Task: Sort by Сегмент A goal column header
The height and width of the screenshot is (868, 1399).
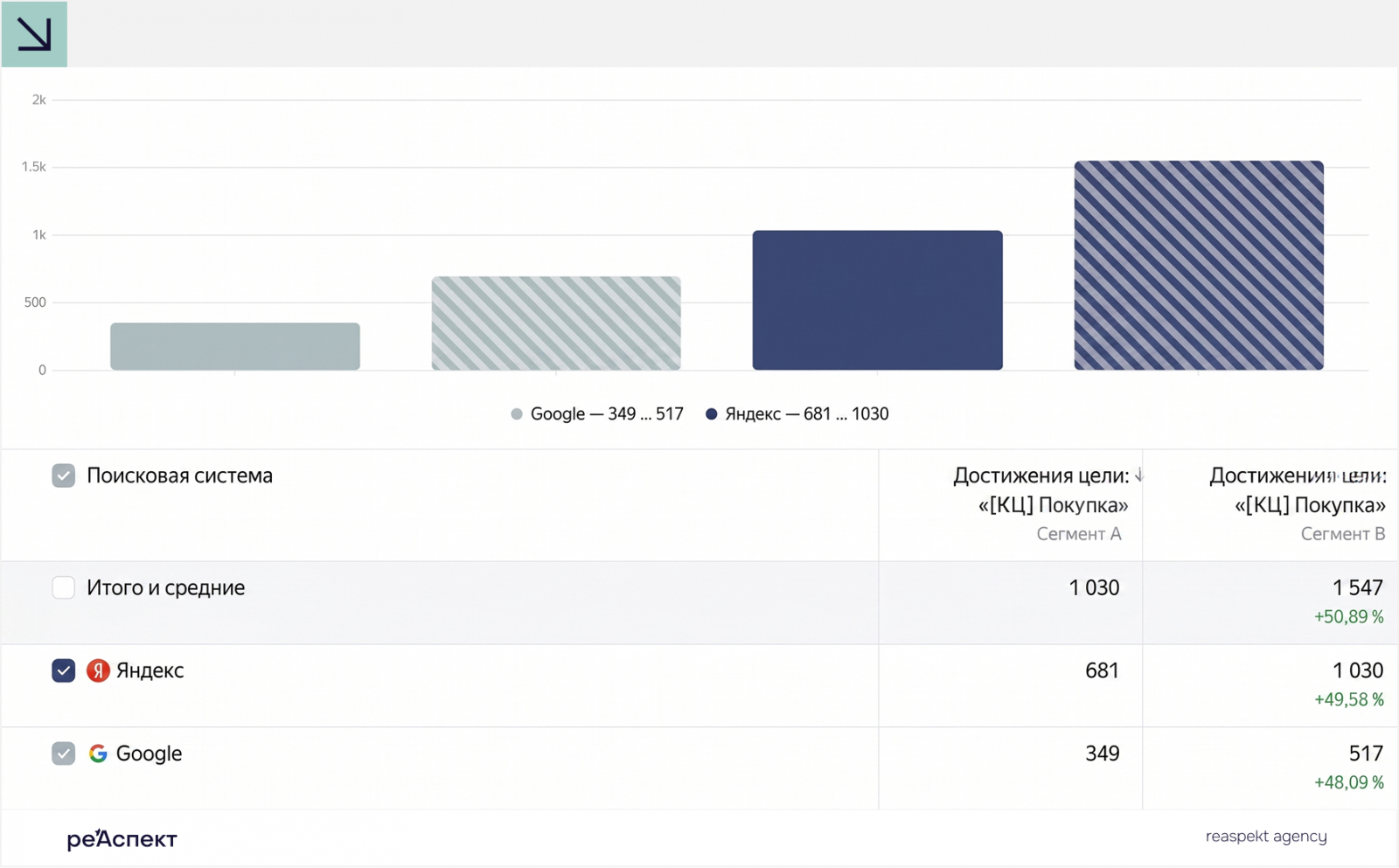Action: (1040, 504)
